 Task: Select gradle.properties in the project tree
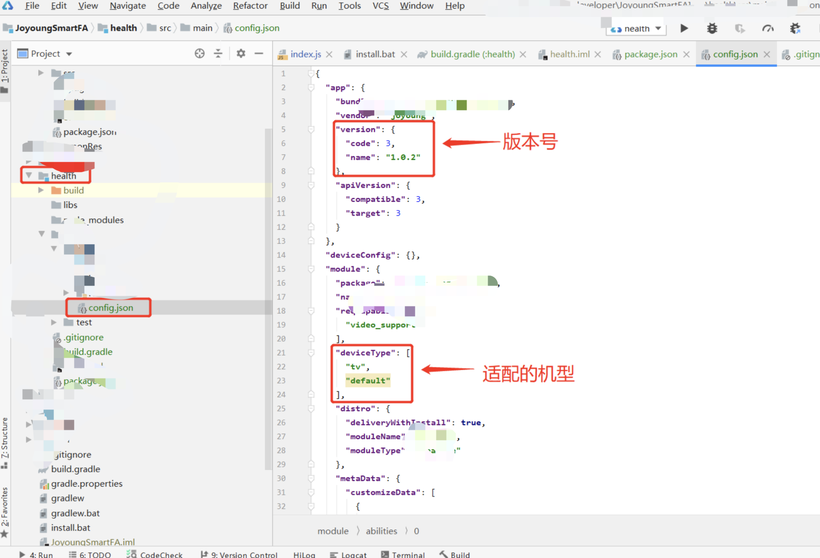(x=86, y=484)
